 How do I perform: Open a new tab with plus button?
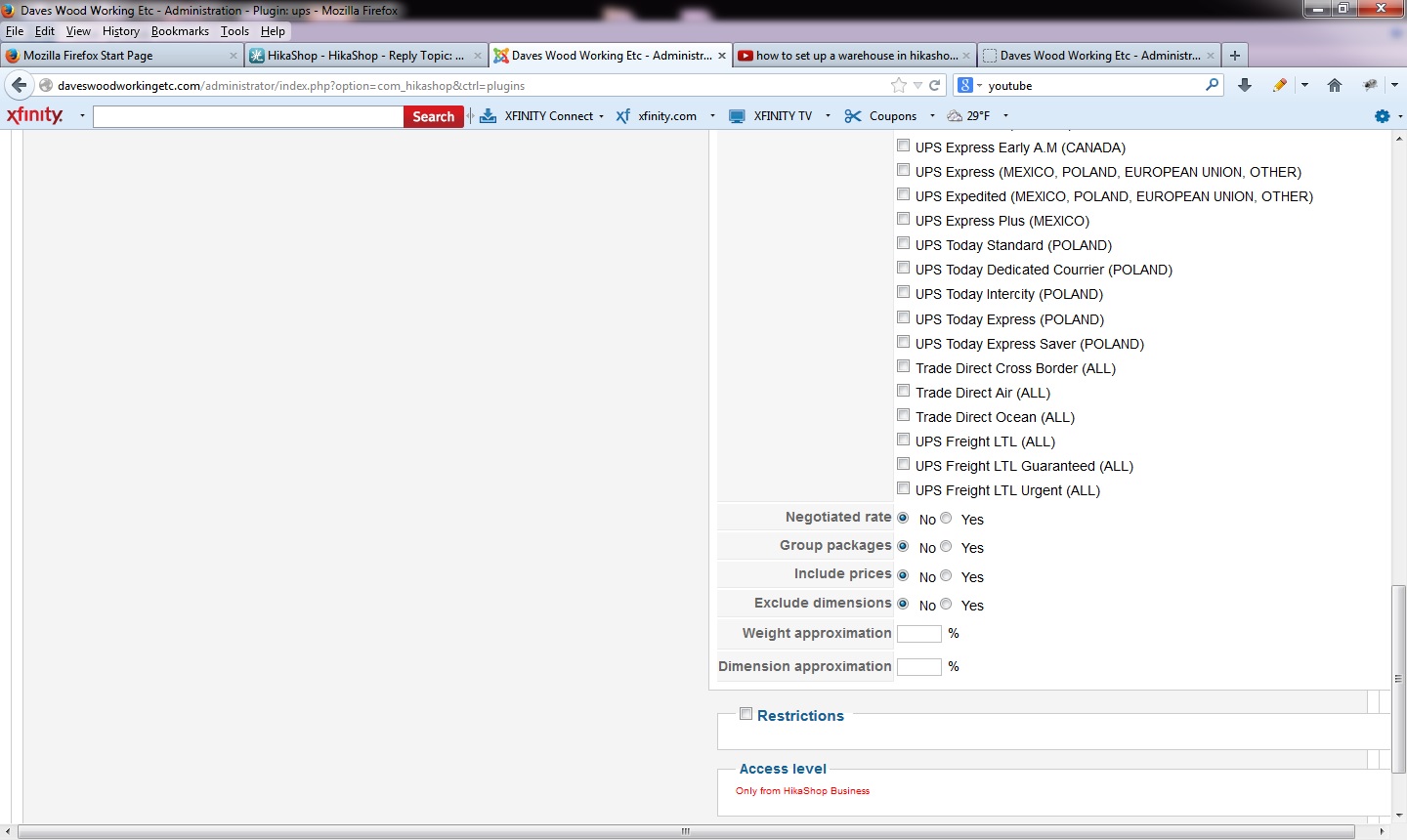click(x=1235, y=56)
